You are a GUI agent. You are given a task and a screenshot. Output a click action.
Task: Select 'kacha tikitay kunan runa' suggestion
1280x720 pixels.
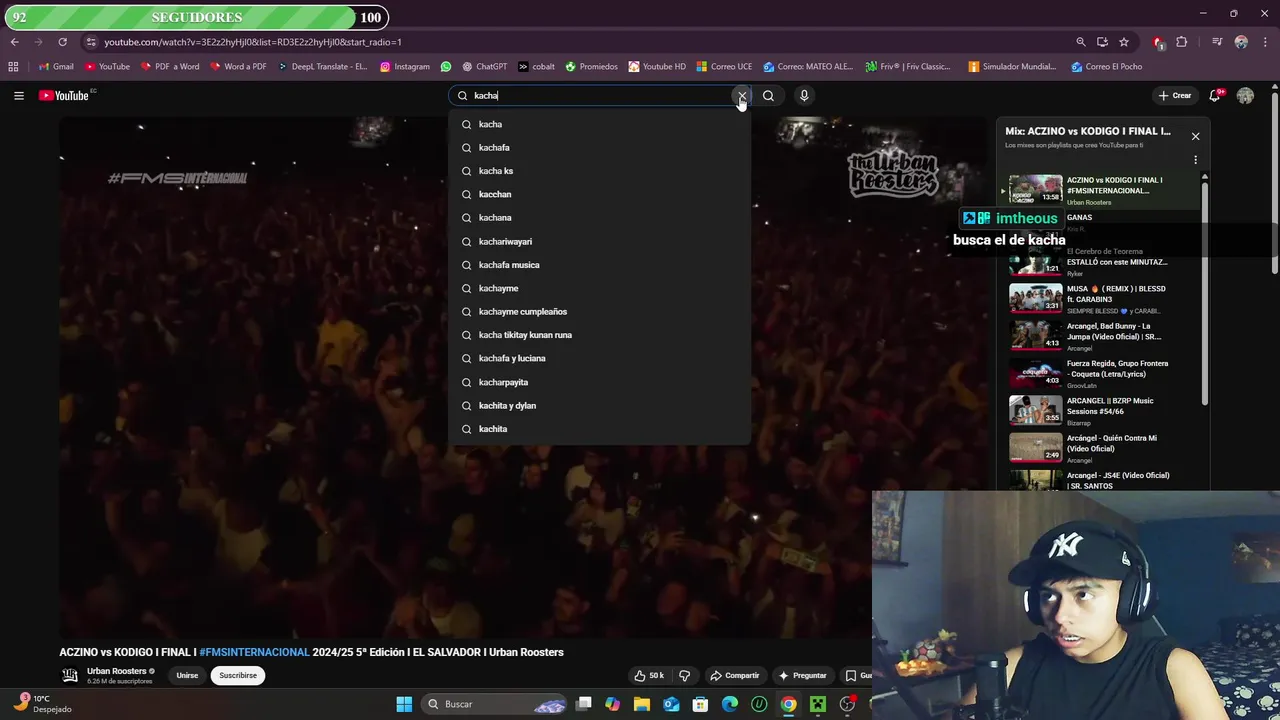click(599, 335)
